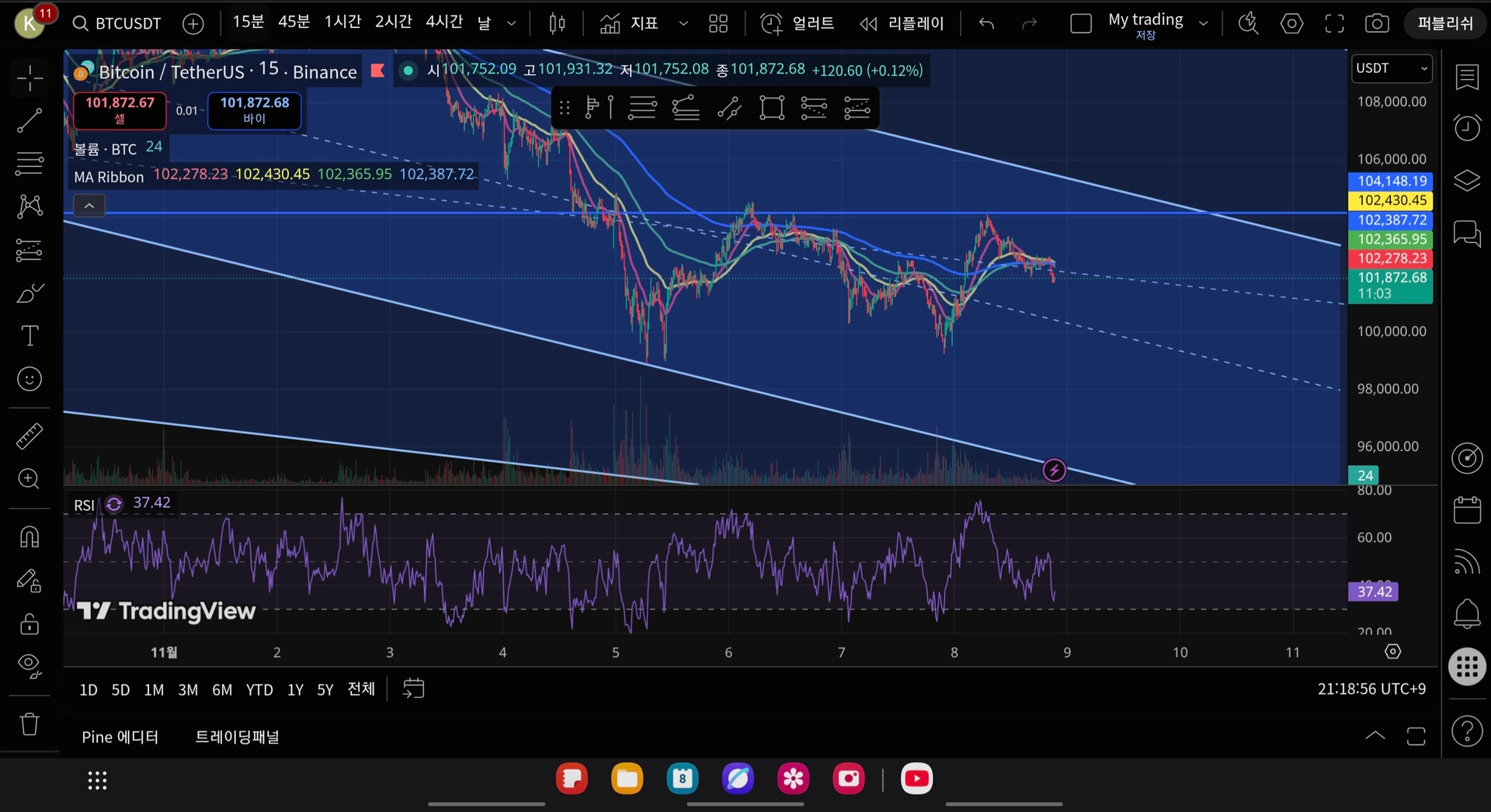Open the go to date calendar
Screen dimensions: 1491x812
(x=413, y=689)
